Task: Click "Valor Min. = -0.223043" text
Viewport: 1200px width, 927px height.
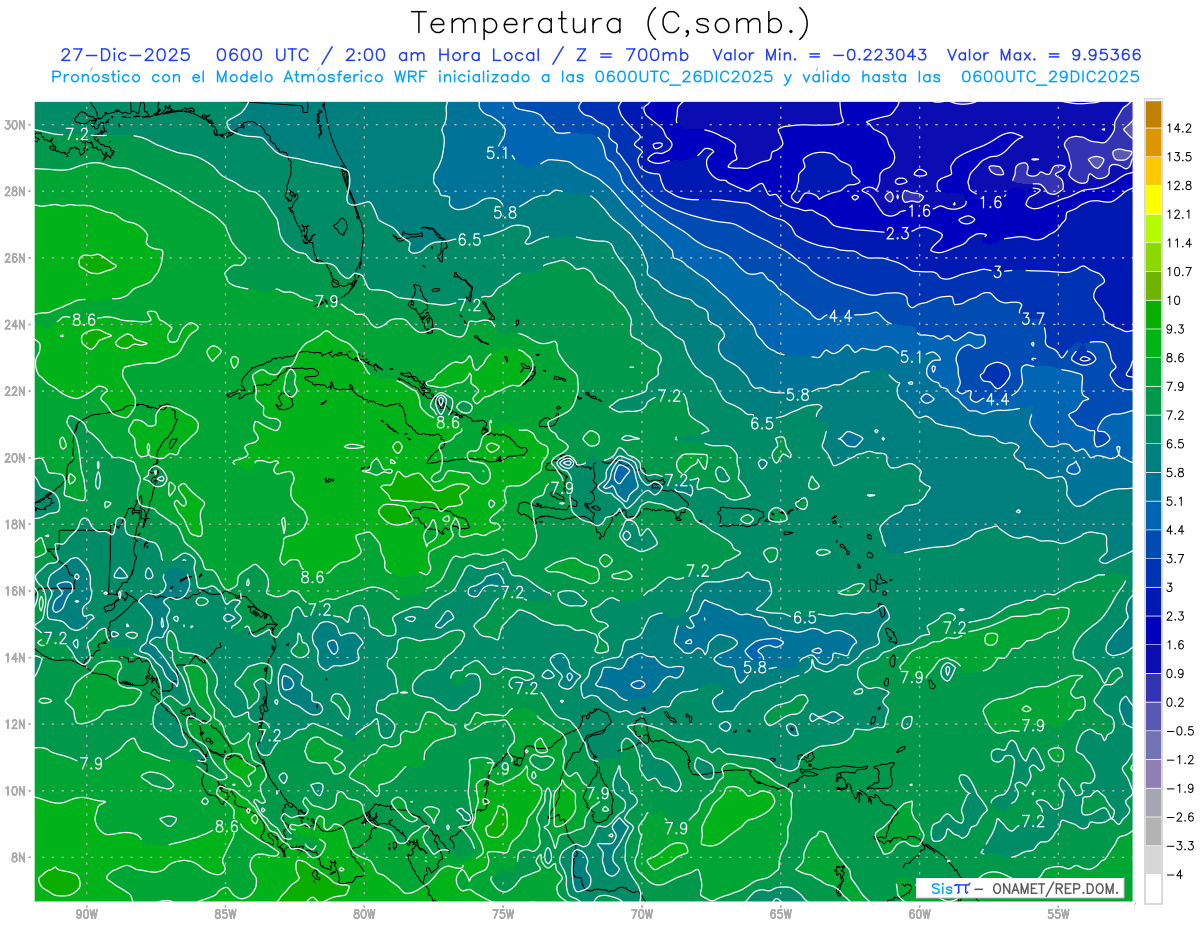Action: point(819,55)
